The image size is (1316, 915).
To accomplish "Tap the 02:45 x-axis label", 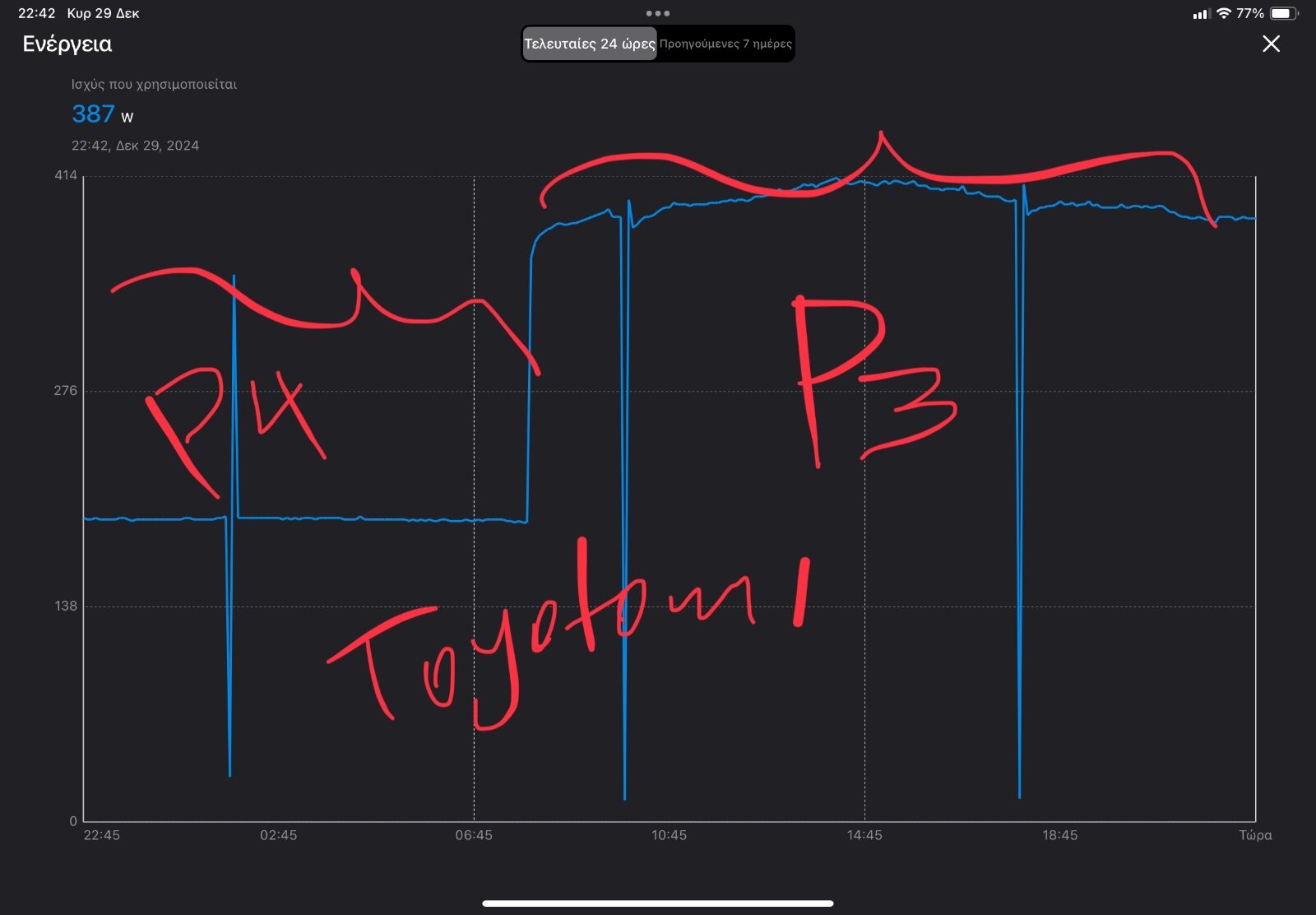I will [279, 835].
